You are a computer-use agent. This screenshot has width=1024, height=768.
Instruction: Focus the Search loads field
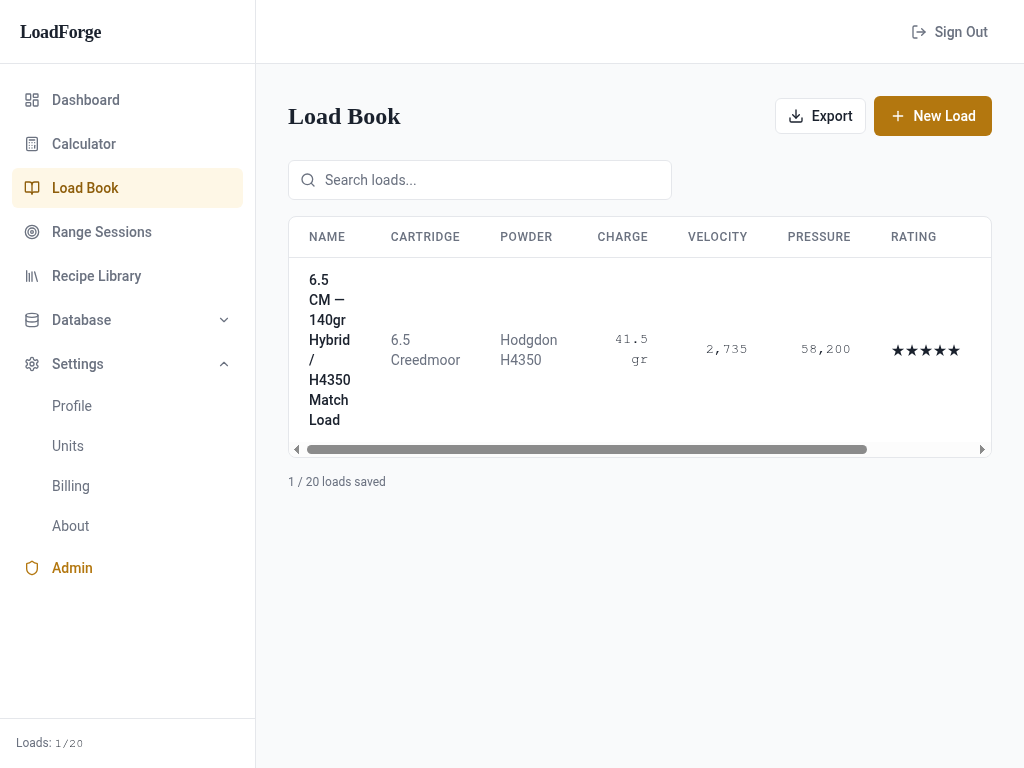point(480,180)
